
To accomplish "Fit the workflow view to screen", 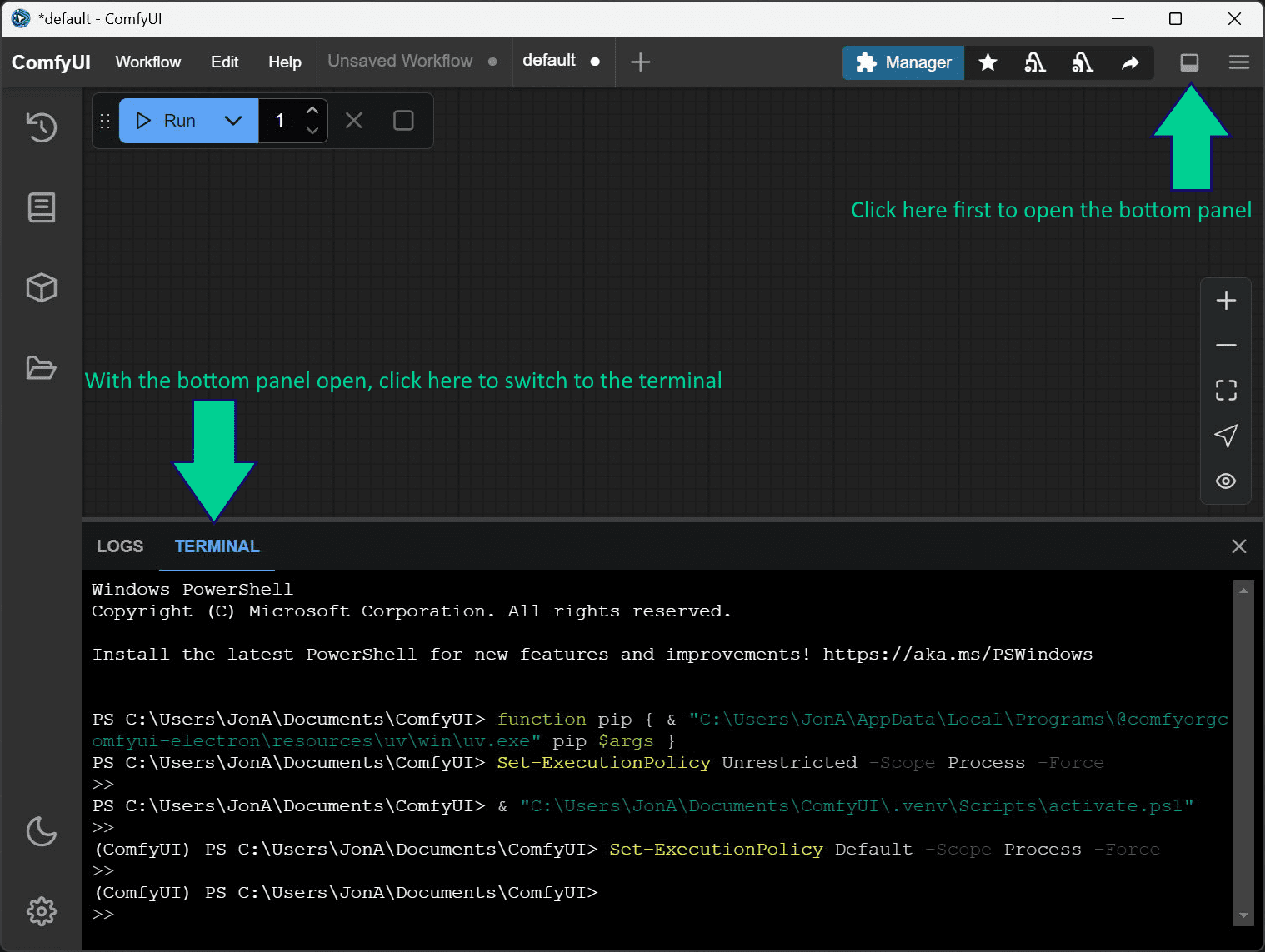I will (1225, 390).
